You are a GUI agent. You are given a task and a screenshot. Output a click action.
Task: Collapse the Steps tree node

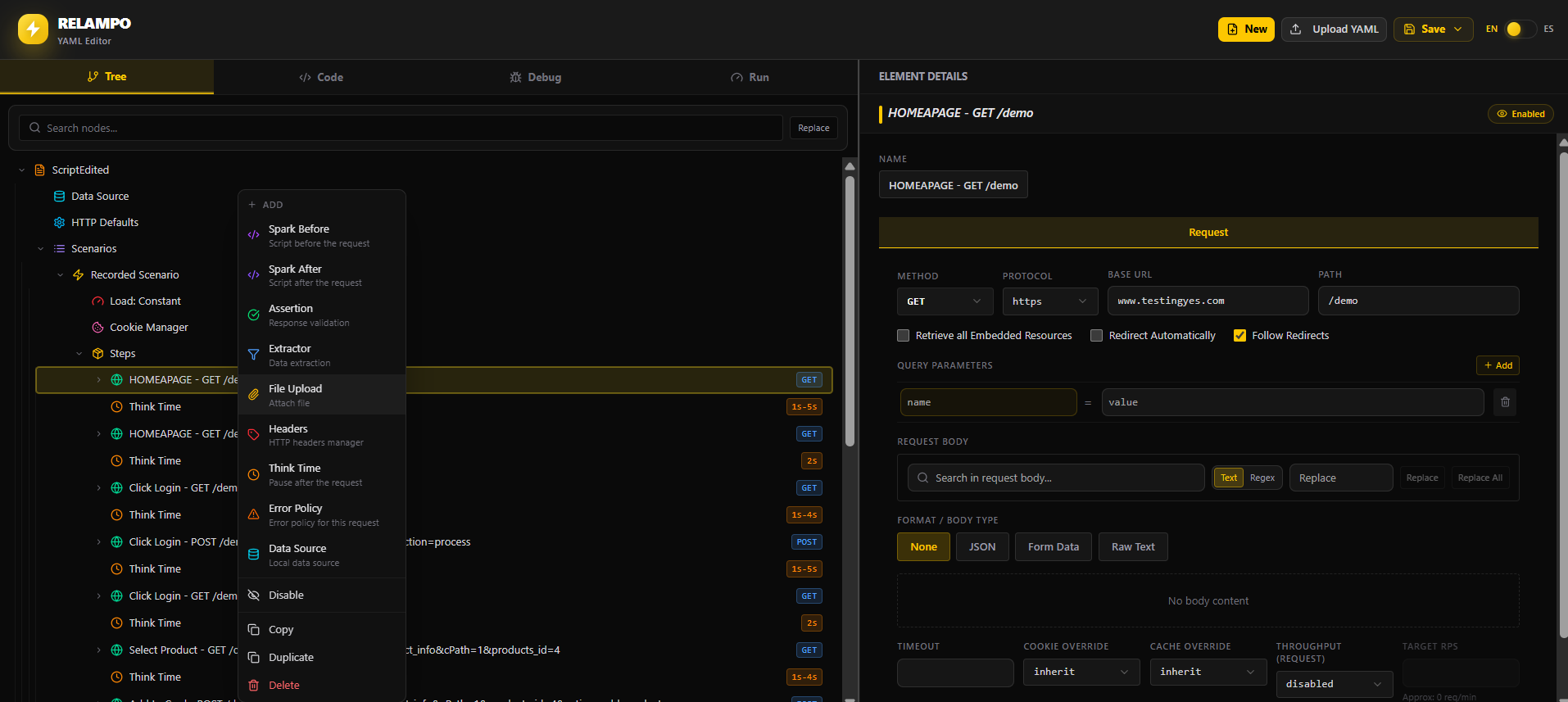[79, 354]
